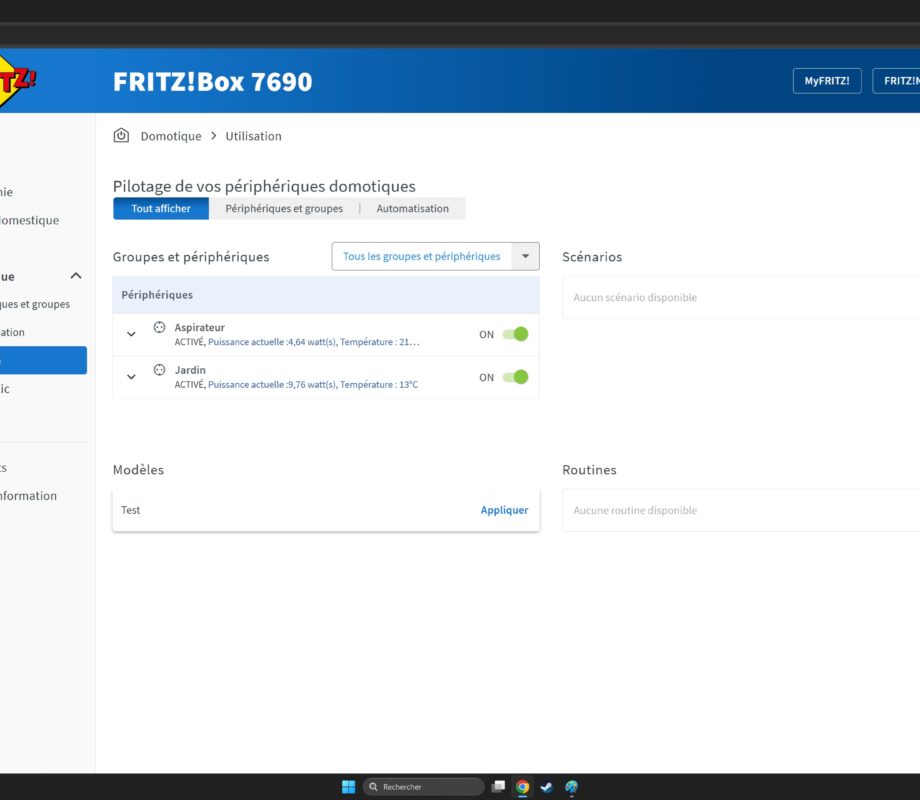
Task: Open the globe app icon in taskbar
Action: 571,787
